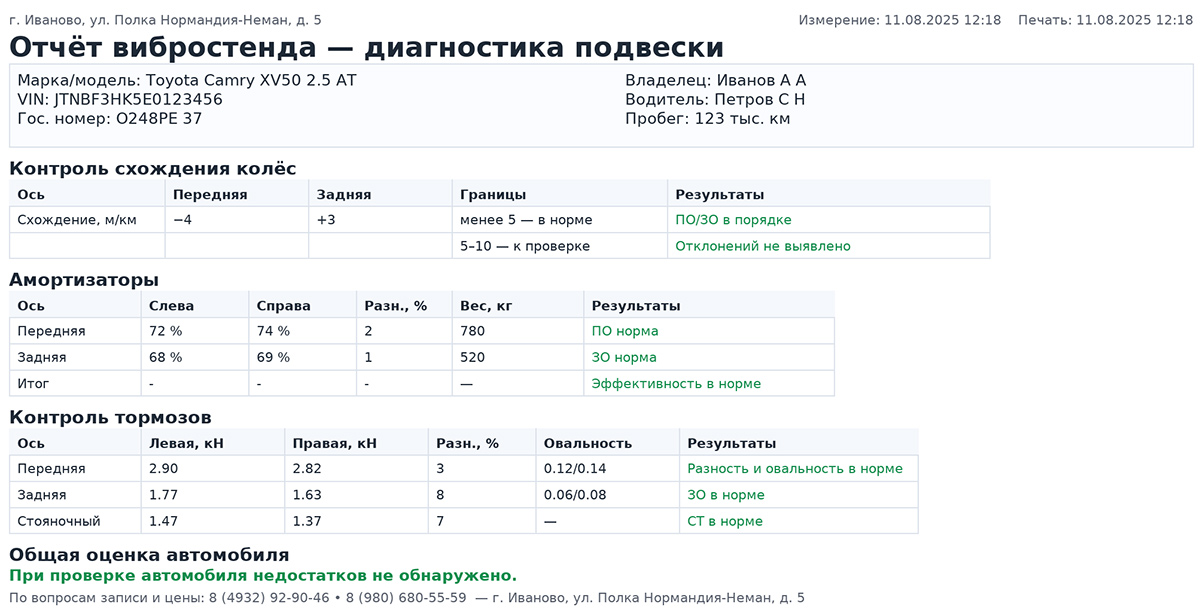Click the 'Измерение: 11.08.2025 12:18' timestamp
This screenshot has height=616, width=1200.
(900, 20)
